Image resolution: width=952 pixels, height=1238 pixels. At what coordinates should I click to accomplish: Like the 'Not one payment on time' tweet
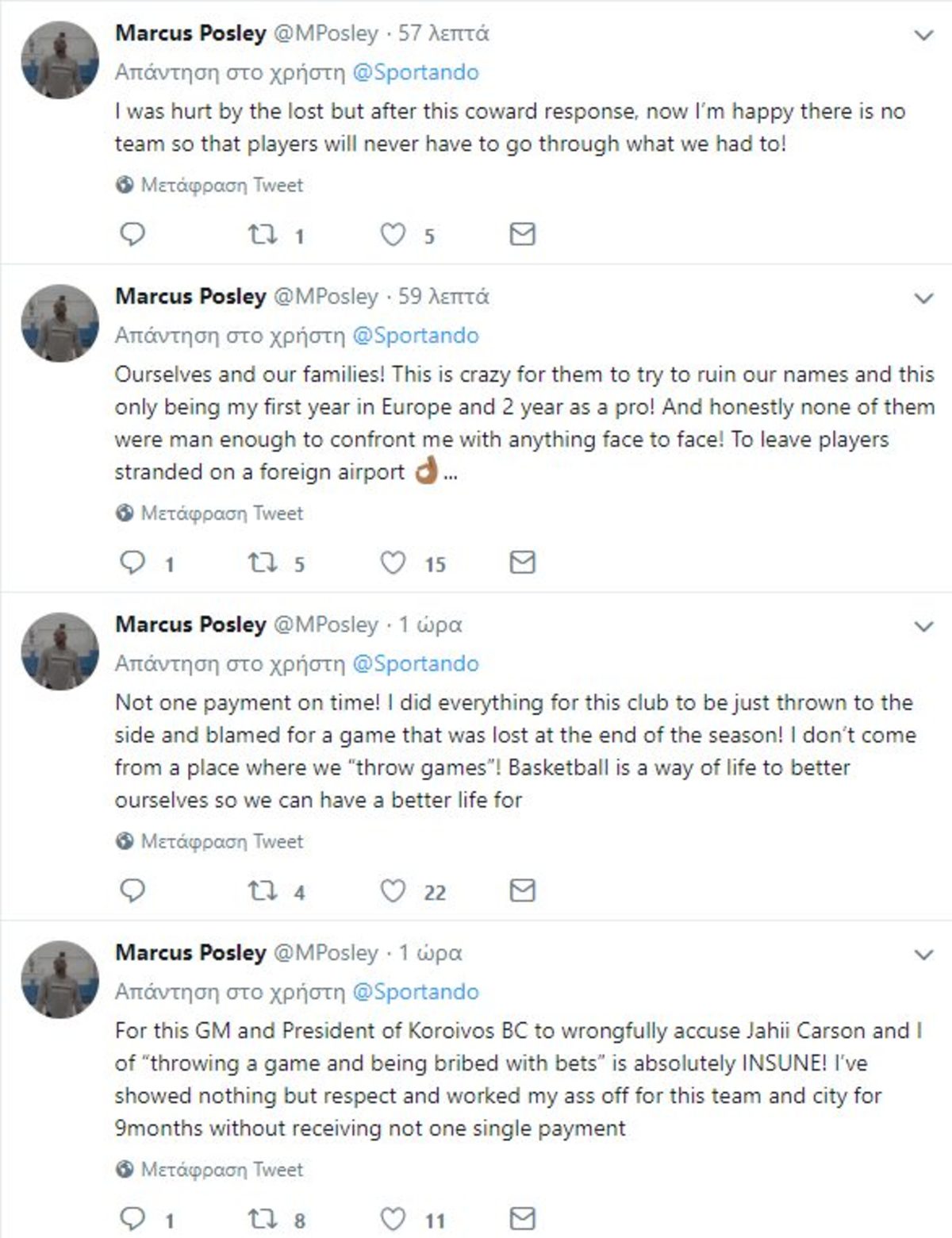[393, 891]
